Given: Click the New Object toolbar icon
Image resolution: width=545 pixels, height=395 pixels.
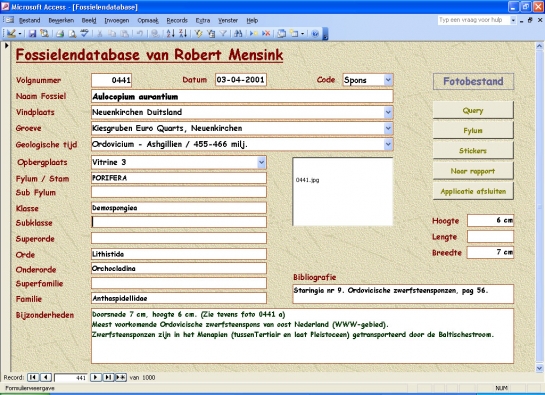Looking at the screenshot, I should pos(294,33).
